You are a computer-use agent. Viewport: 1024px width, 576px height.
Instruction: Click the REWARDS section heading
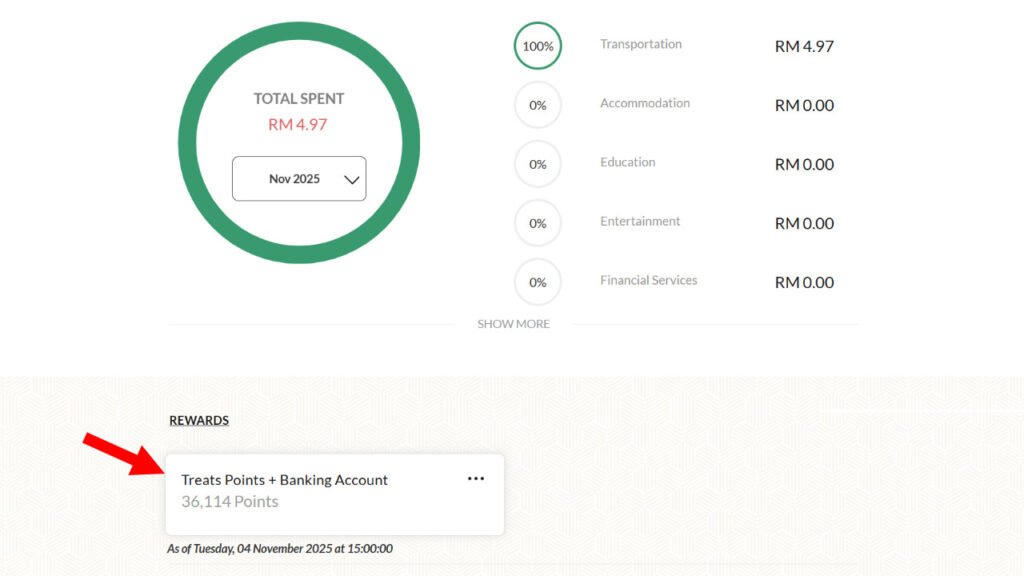tap(199, 420)
